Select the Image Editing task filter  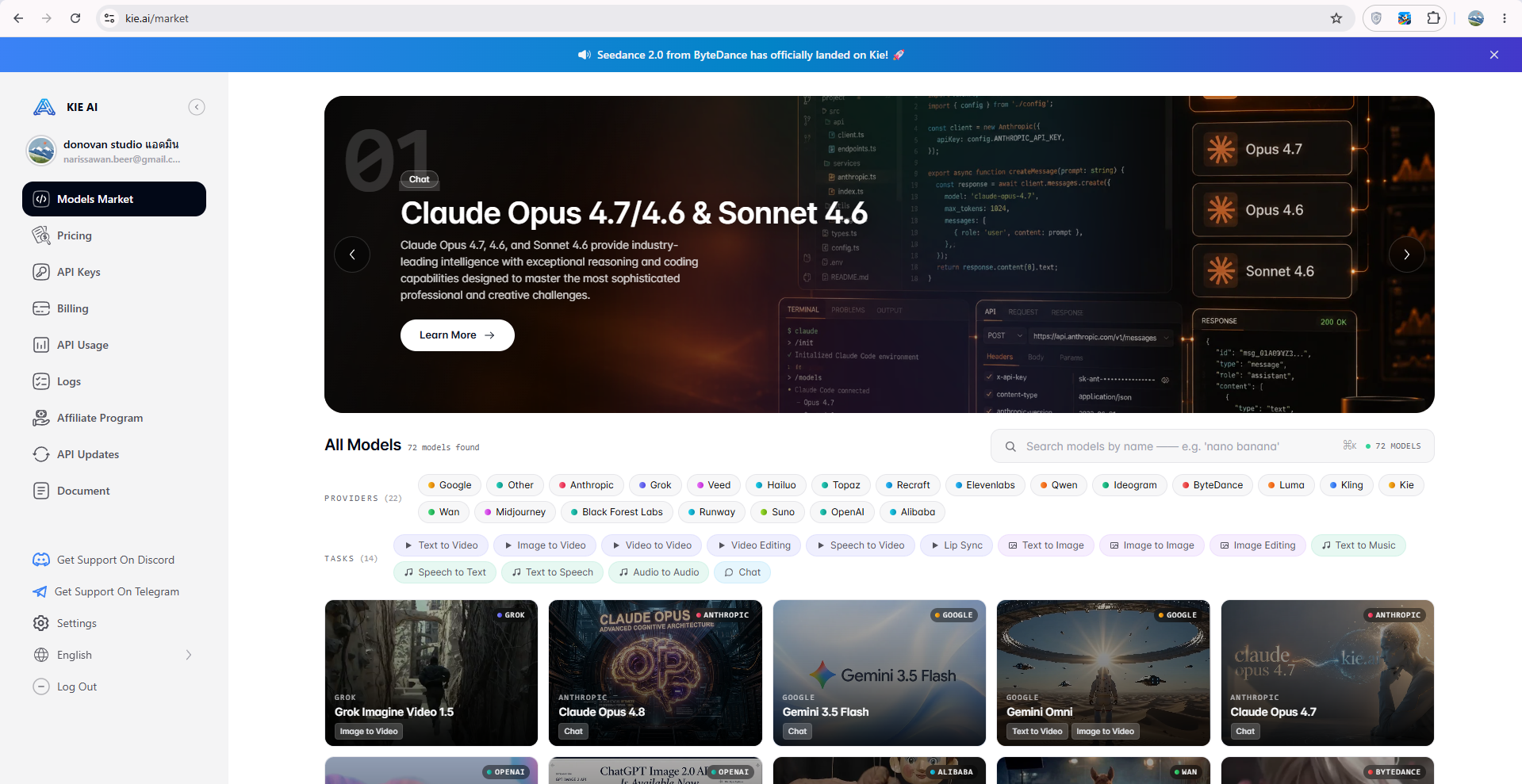1258,545
